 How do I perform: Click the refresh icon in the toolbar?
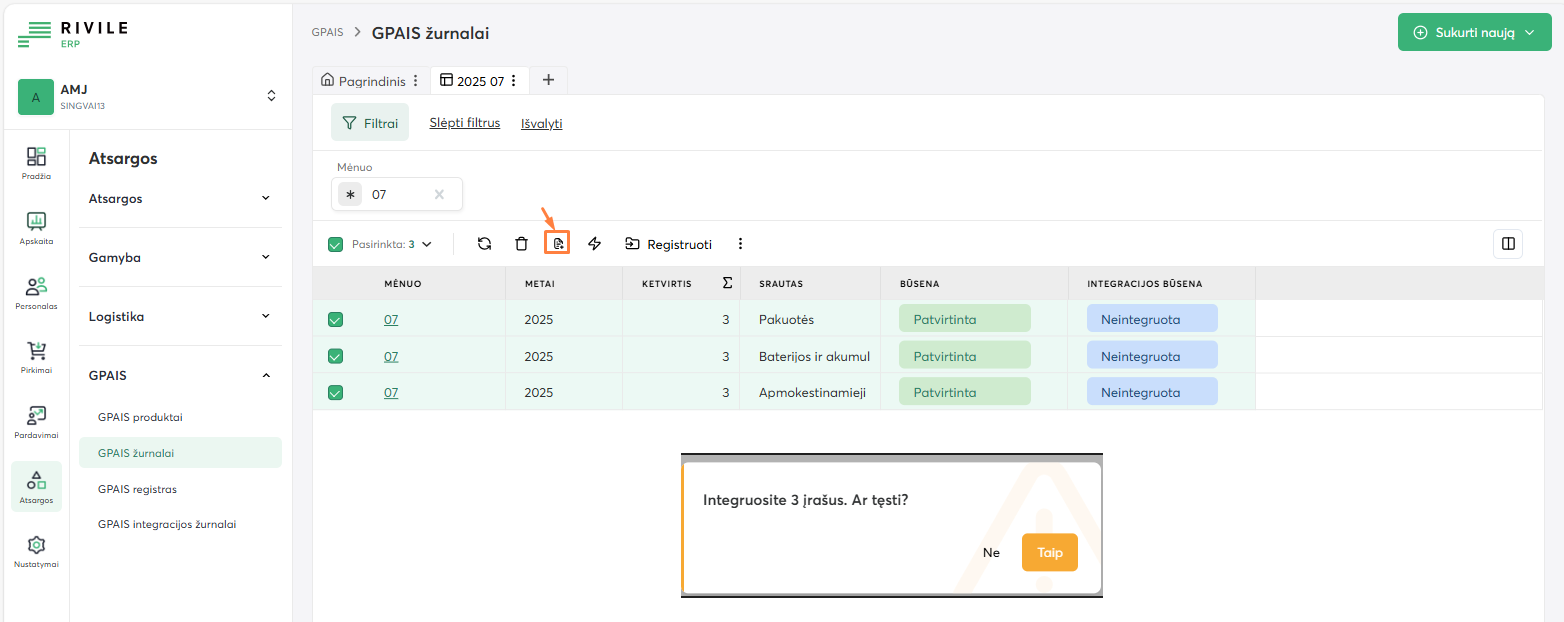pyautogui.click(x=484, y=243)
